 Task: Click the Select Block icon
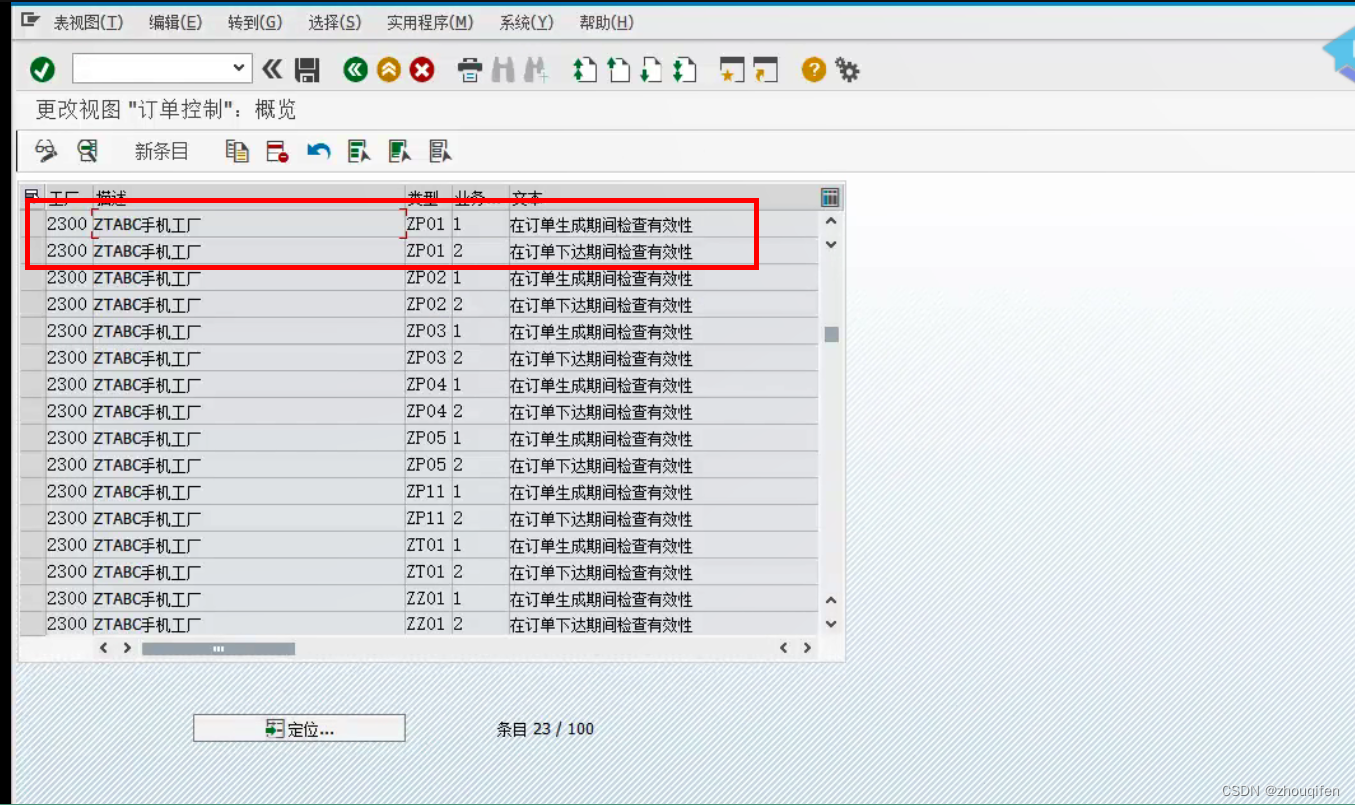[x=400, y=151]
